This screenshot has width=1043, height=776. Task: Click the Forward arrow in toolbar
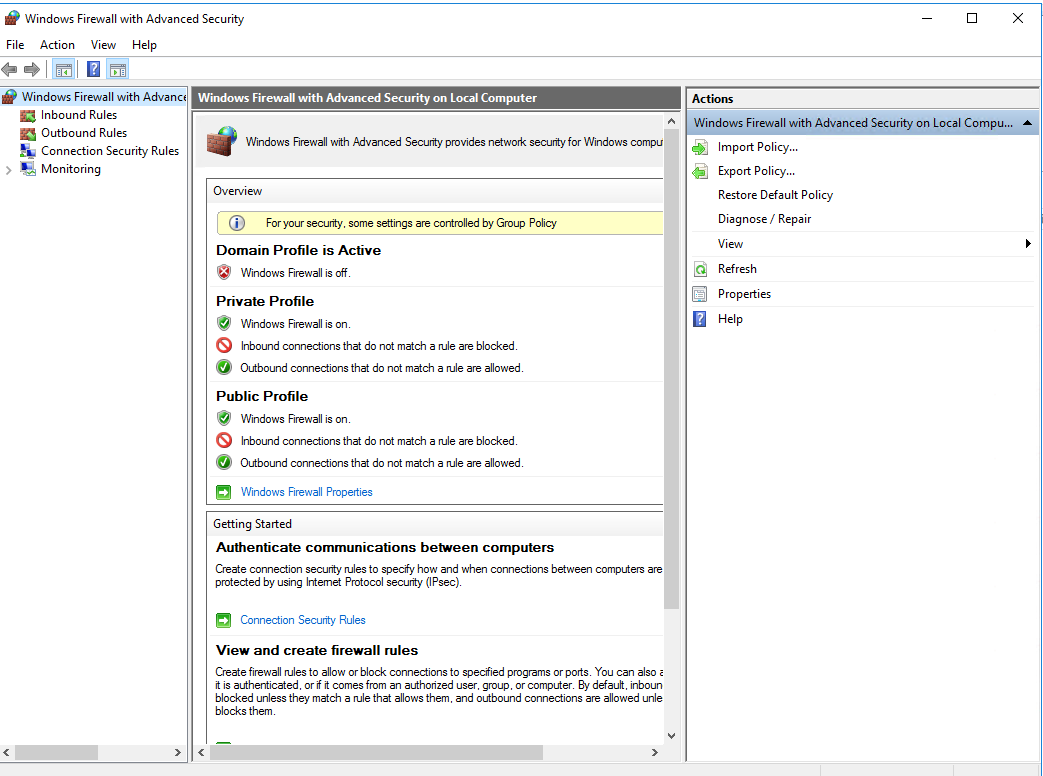(x=32, y=70)
